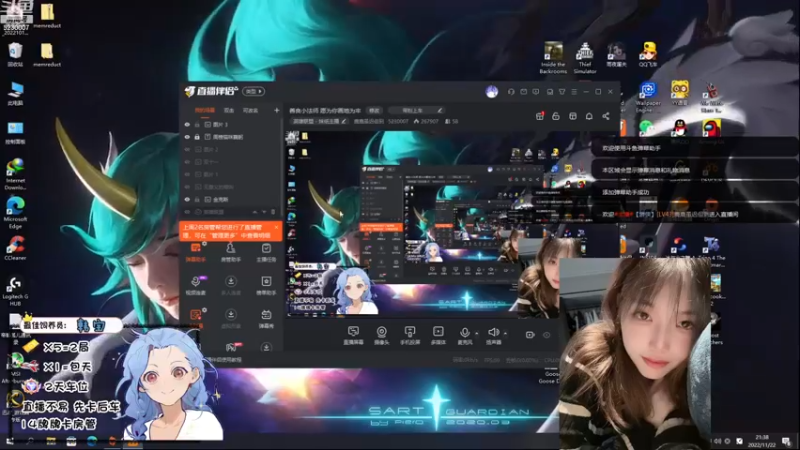The height and width of the screenshot is (450, 800).
Task: Open Thief Simulator desktop shortcut
Action: [585, 58]
